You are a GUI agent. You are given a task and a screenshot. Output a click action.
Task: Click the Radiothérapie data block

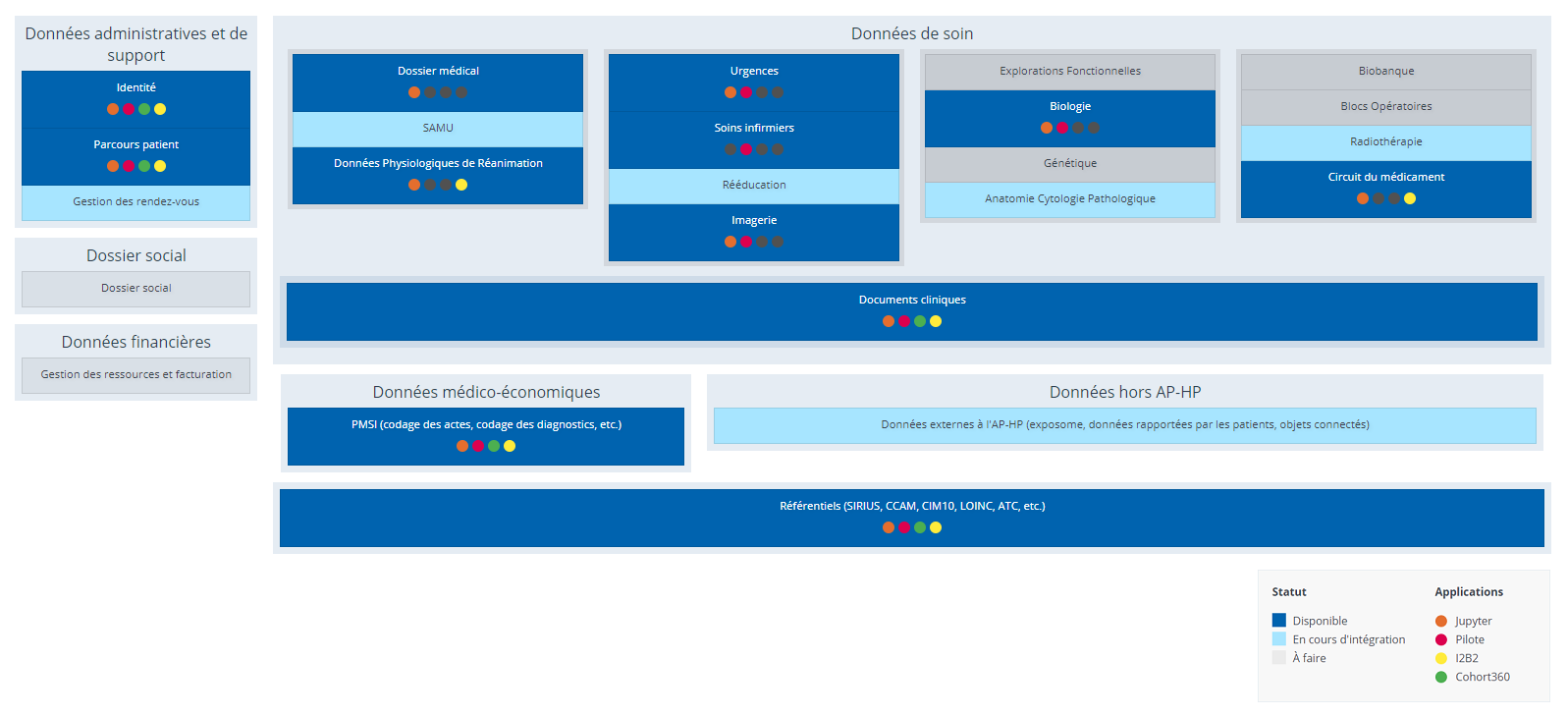(1385, 142)
